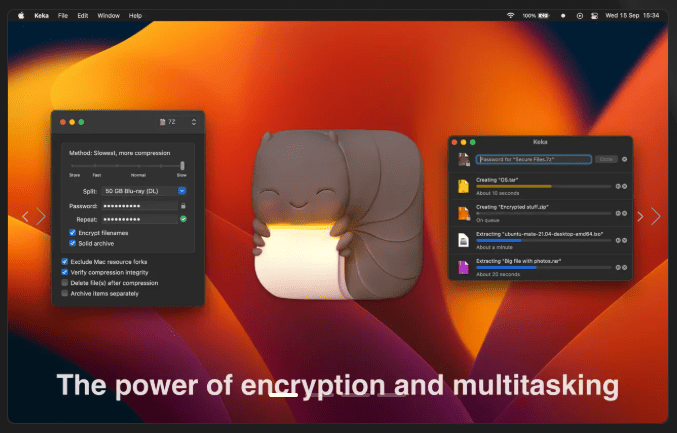Viewport: 677px width, 433px height.
Task: Open the 7Z format popup selector
Action: [177, 122]
